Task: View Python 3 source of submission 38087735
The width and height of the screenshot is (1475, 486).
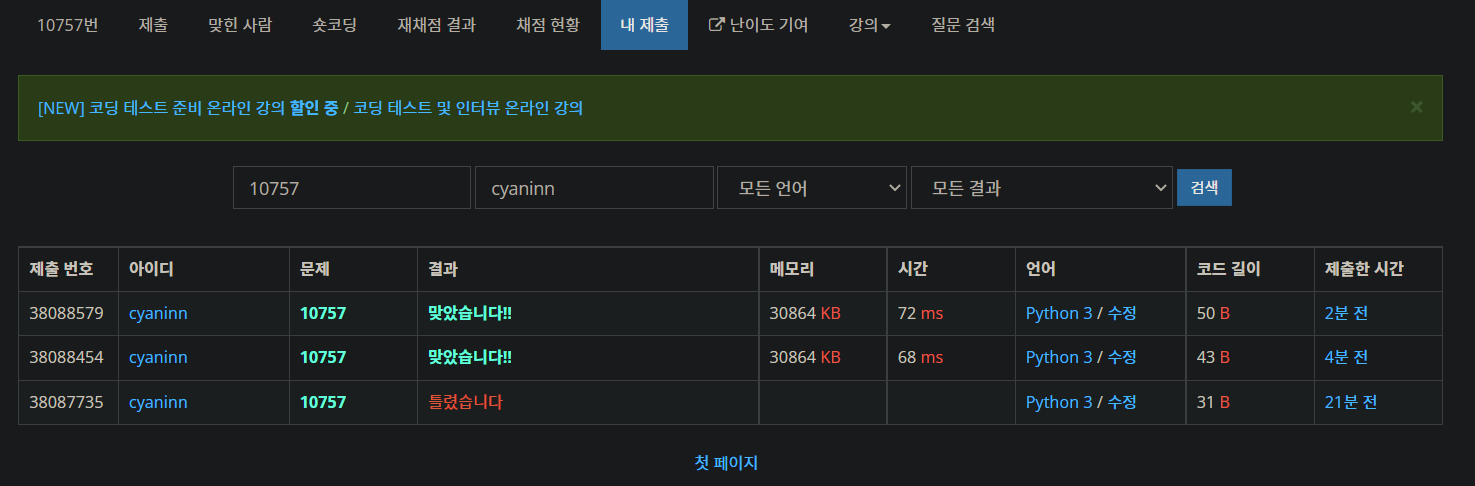Action: click(x=1059, y=402)
